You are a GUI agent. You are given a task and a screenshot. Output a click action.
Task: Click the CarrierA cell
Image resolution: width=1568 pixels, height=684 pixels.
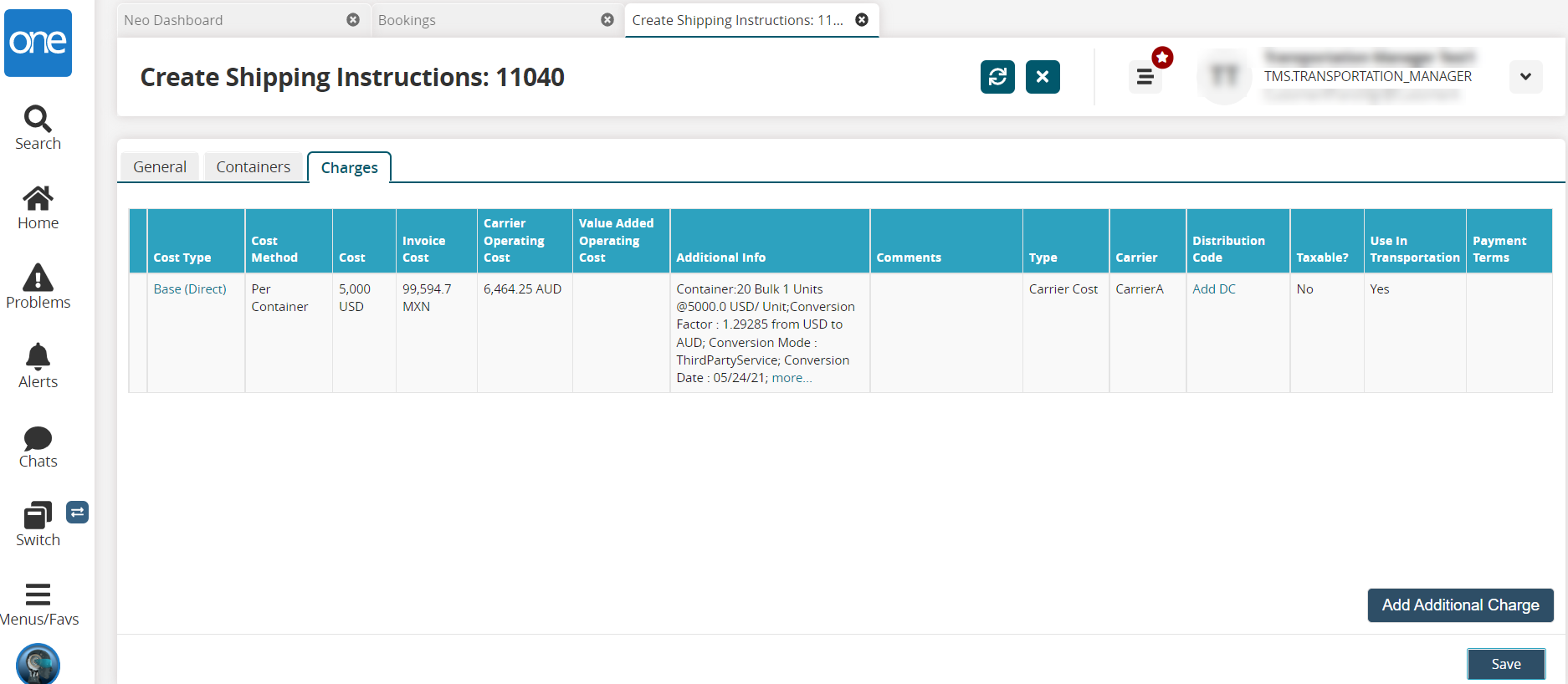click(x=1148, y=333)
